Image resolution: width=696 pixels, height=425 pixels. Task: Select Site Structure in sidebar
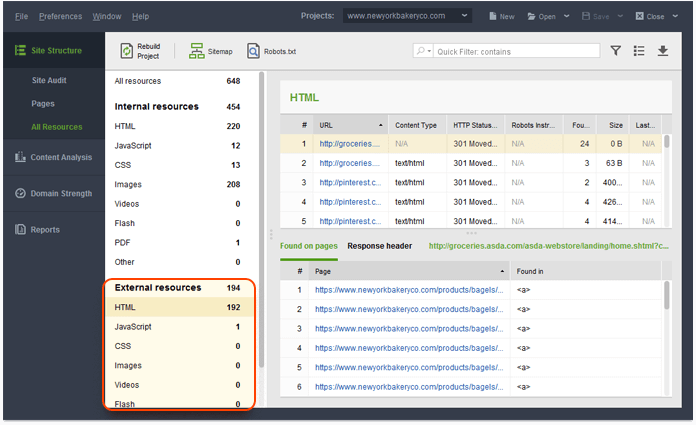pos(54,50)
